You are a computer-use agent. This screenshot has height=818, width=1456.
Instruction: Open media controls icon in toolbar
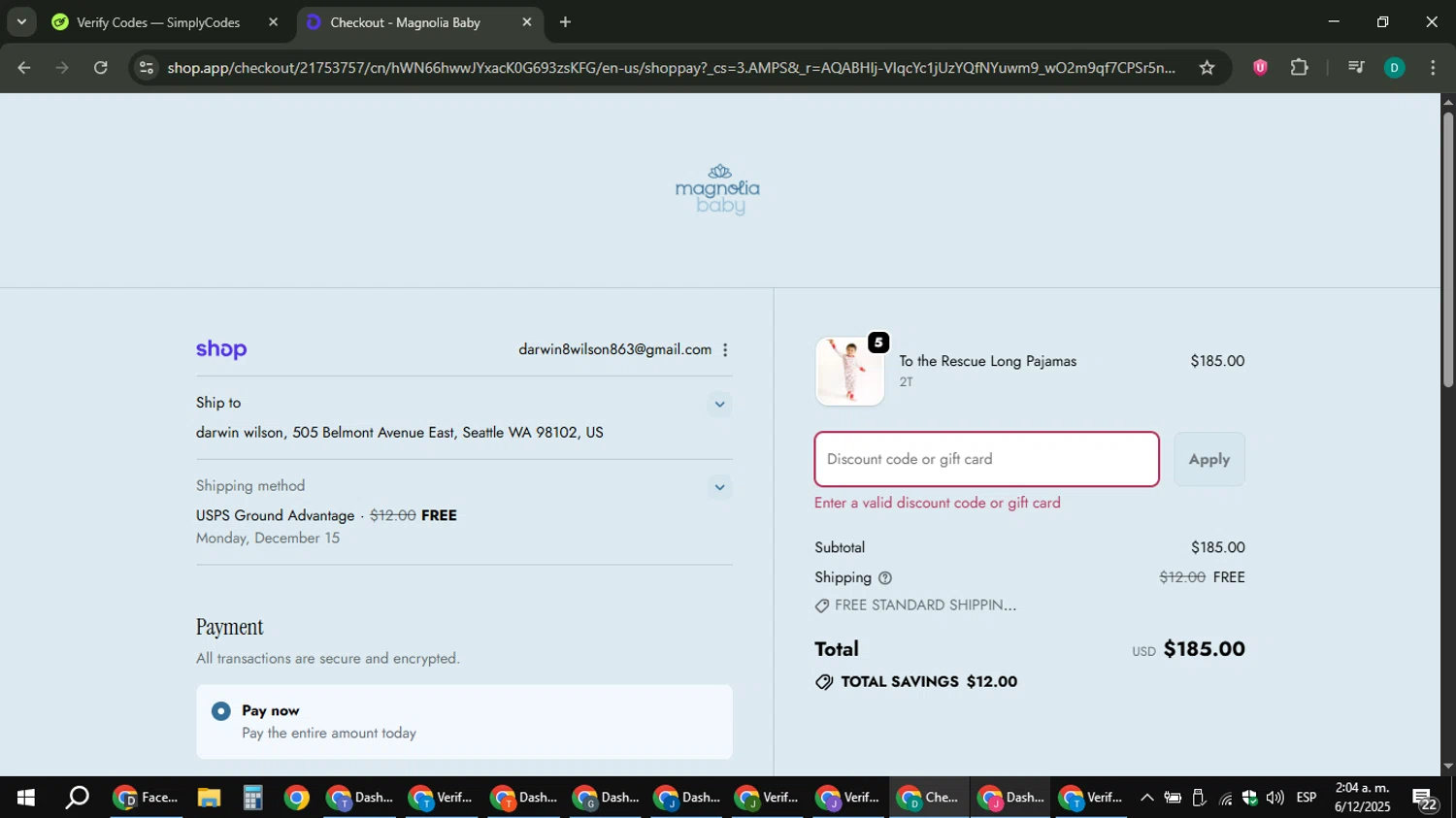(1357, 68)
